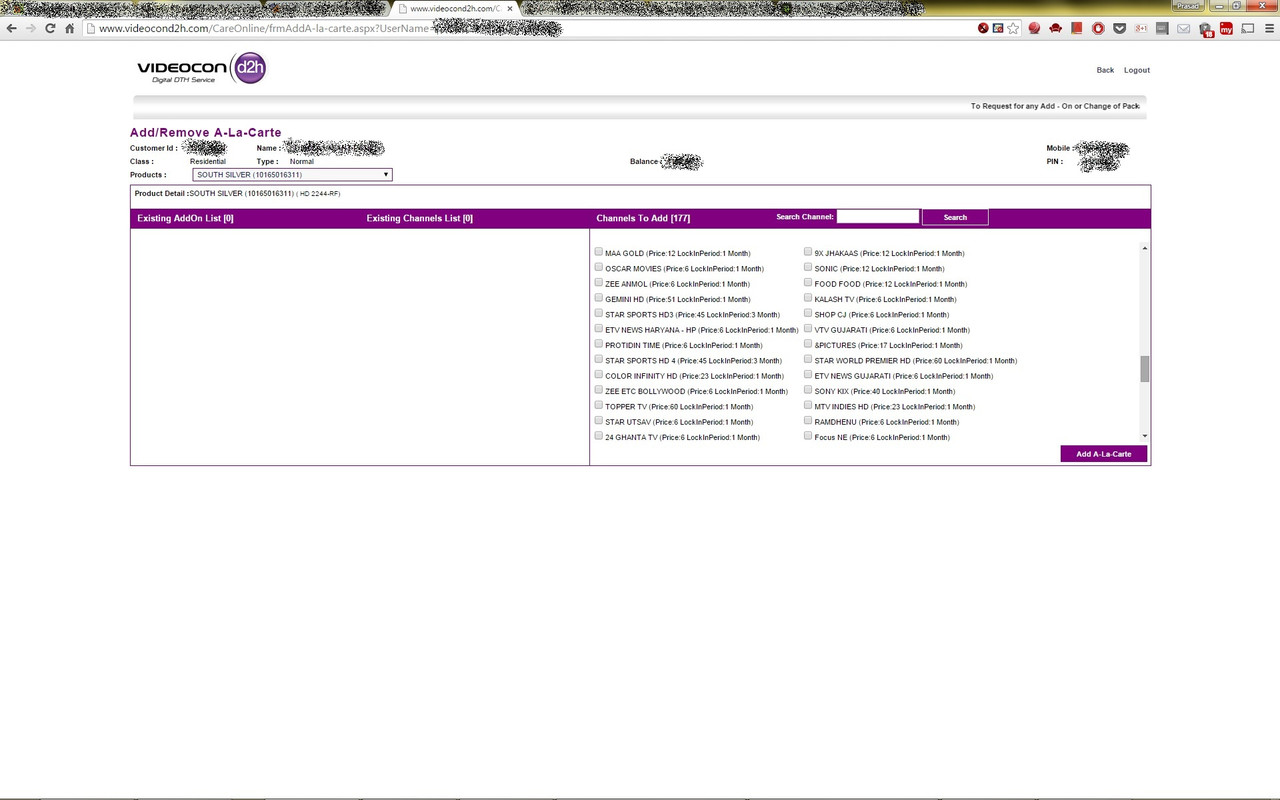Click the Back link
Viewport: 1280px width, 800px height.
[x=1105, y=70]
